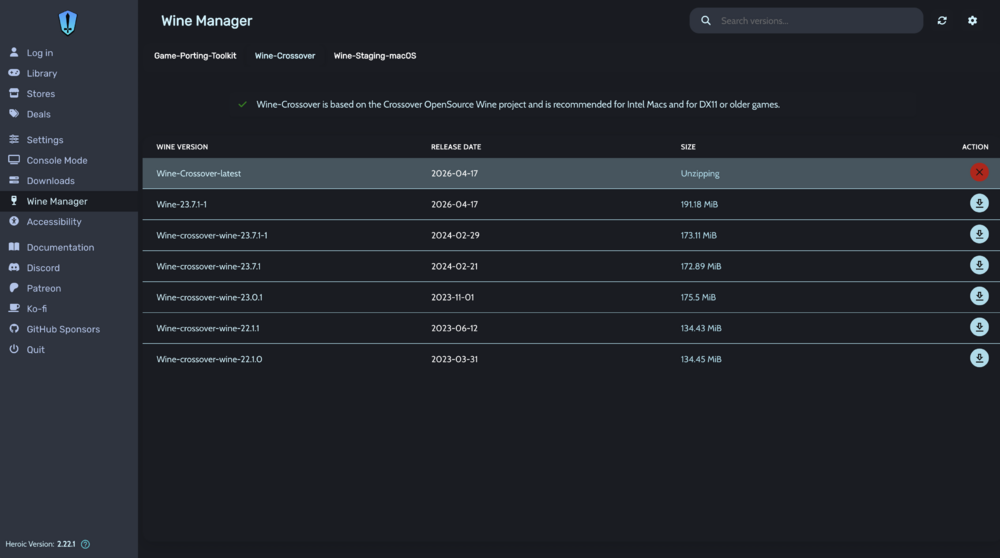Screen dimensions: 1000x558
Task: Click the SIZE column header
Action: [688, 147]
